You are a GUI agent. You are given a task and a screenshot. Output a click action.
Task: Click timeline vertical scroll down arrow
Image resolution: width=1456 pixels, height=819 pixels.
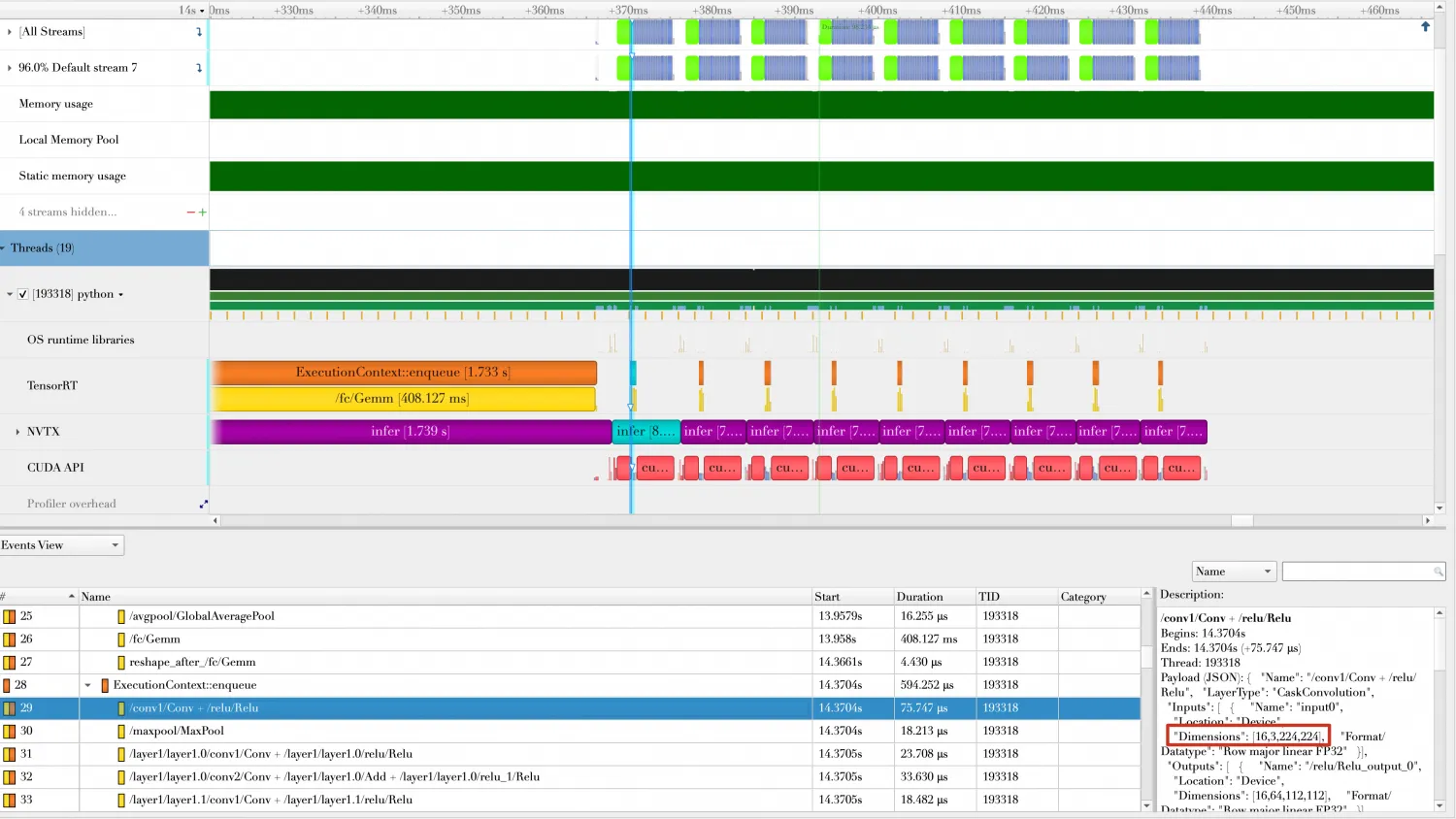1439,508
